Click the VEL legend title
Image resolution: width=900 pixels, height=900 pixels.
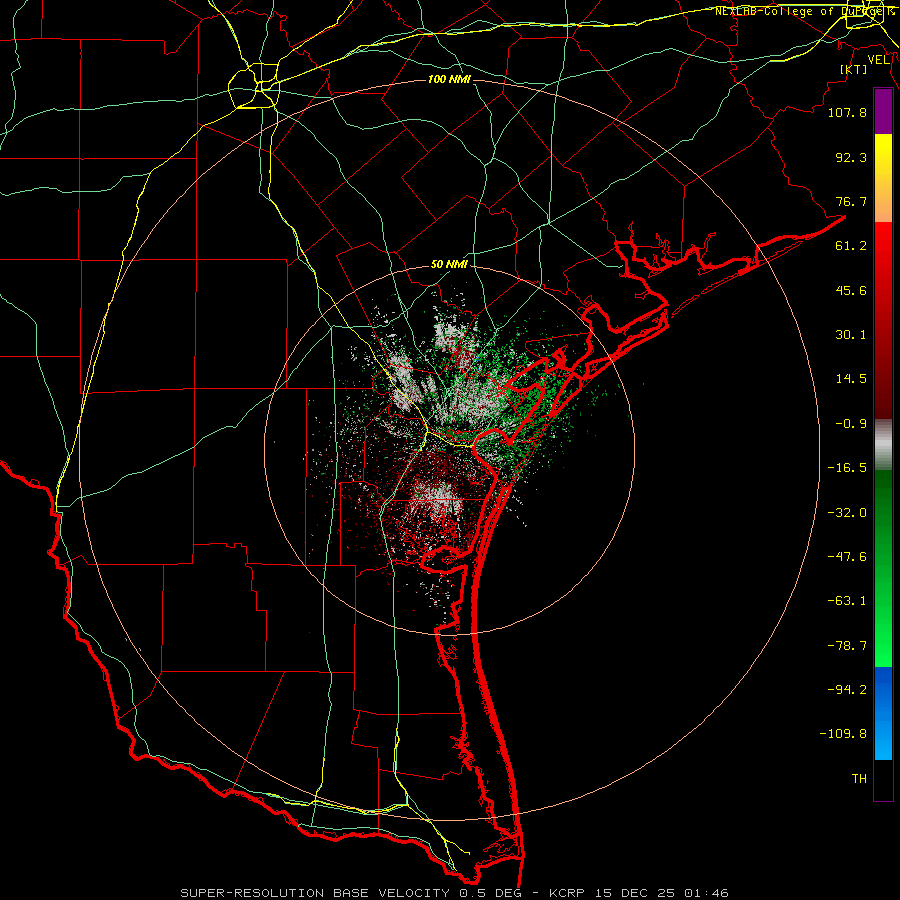(x=878, y=60)
